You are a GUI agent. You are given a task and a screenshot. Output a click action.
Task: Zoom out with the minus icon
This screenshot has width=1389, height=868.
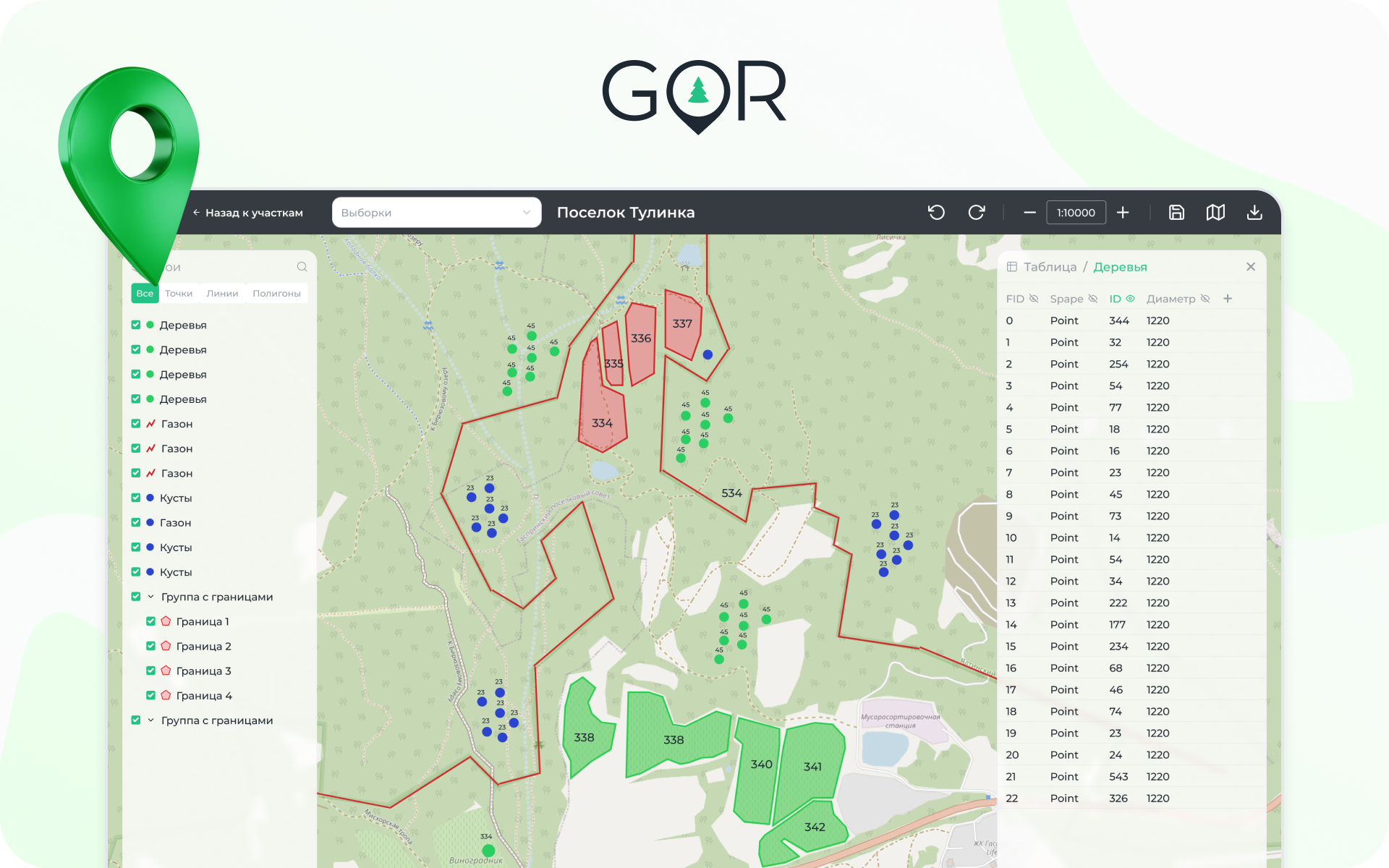coord(1029,213)
